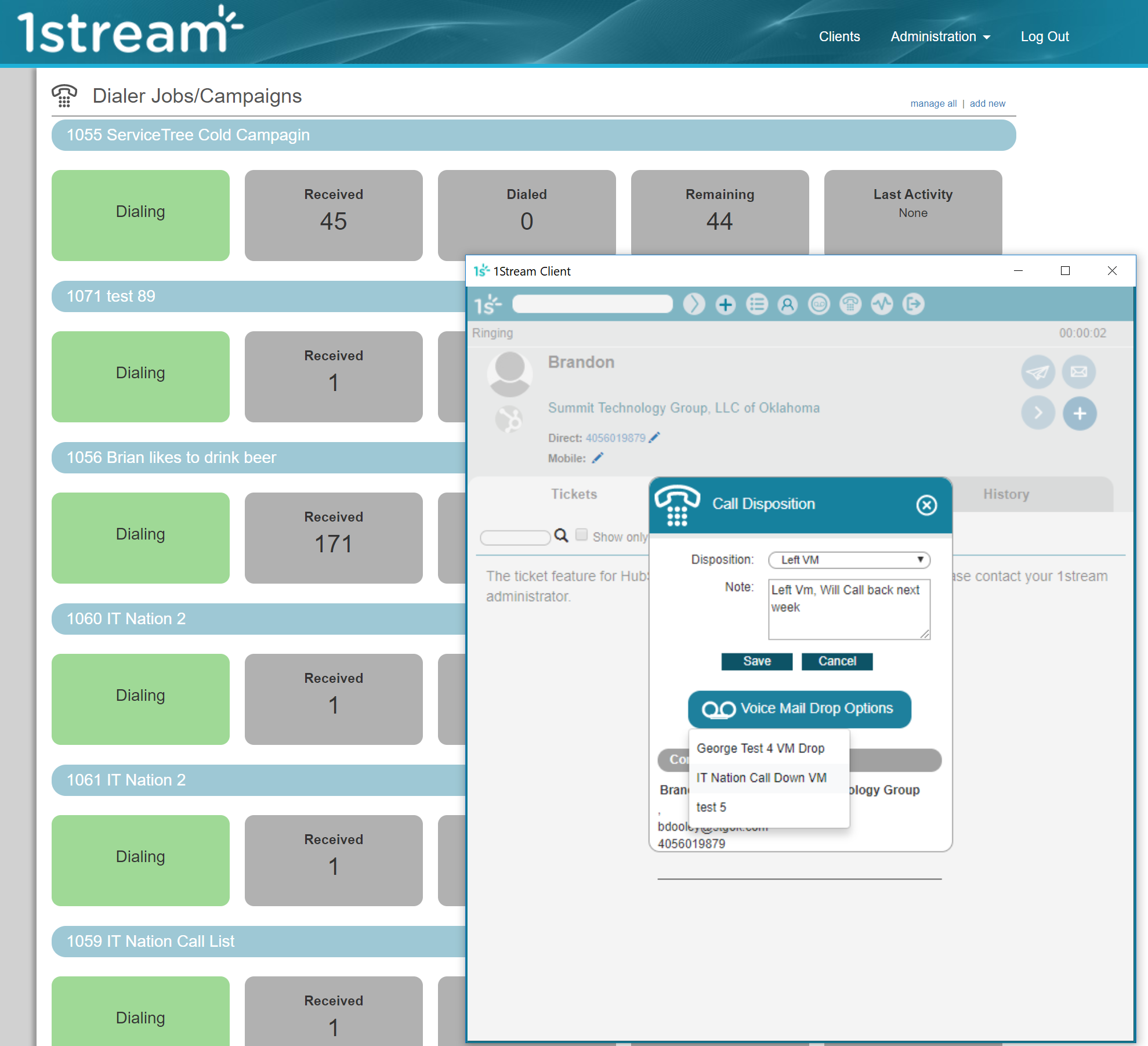1148x1046 pixels.
Task: Open the 1056 Brian likes to drink beer header
Action: coord(259,458)
